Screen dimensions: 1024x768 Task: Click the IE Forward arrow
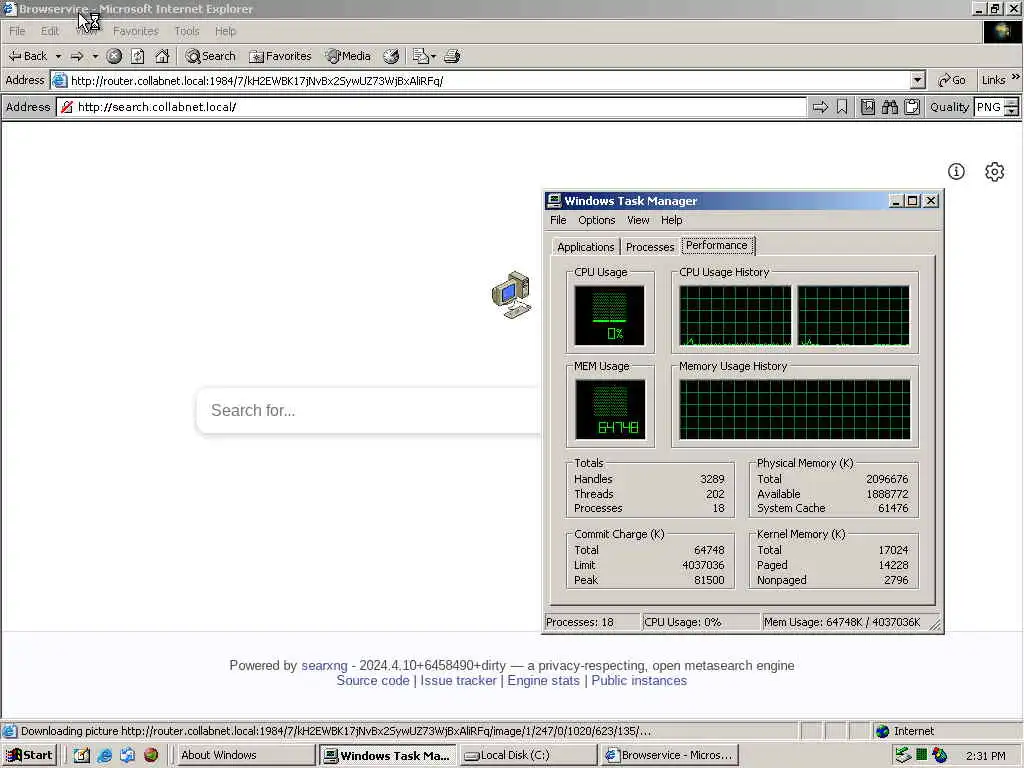(x=76, y=56)
